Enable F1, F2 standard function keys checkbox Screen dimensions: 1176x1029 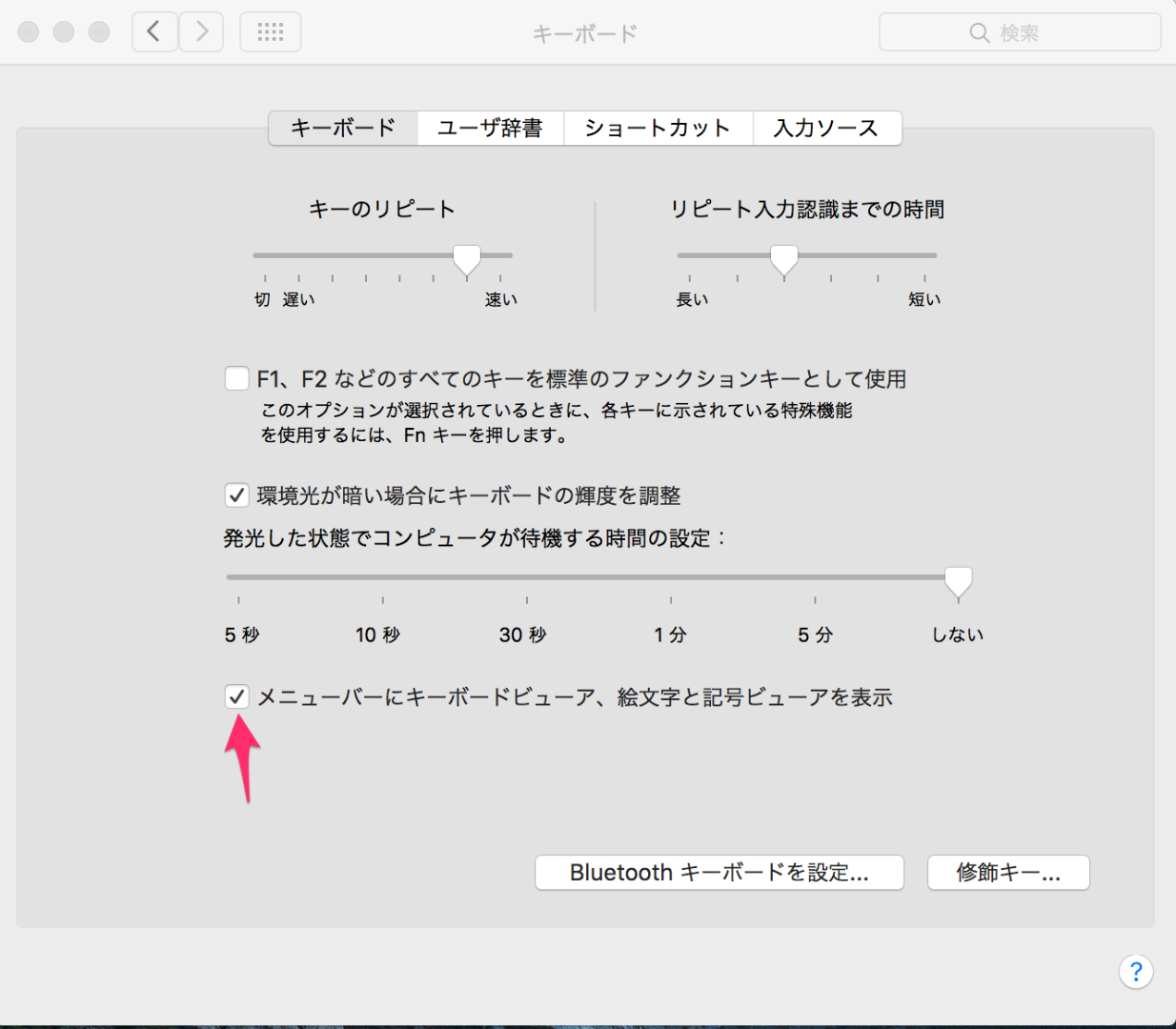236,379
